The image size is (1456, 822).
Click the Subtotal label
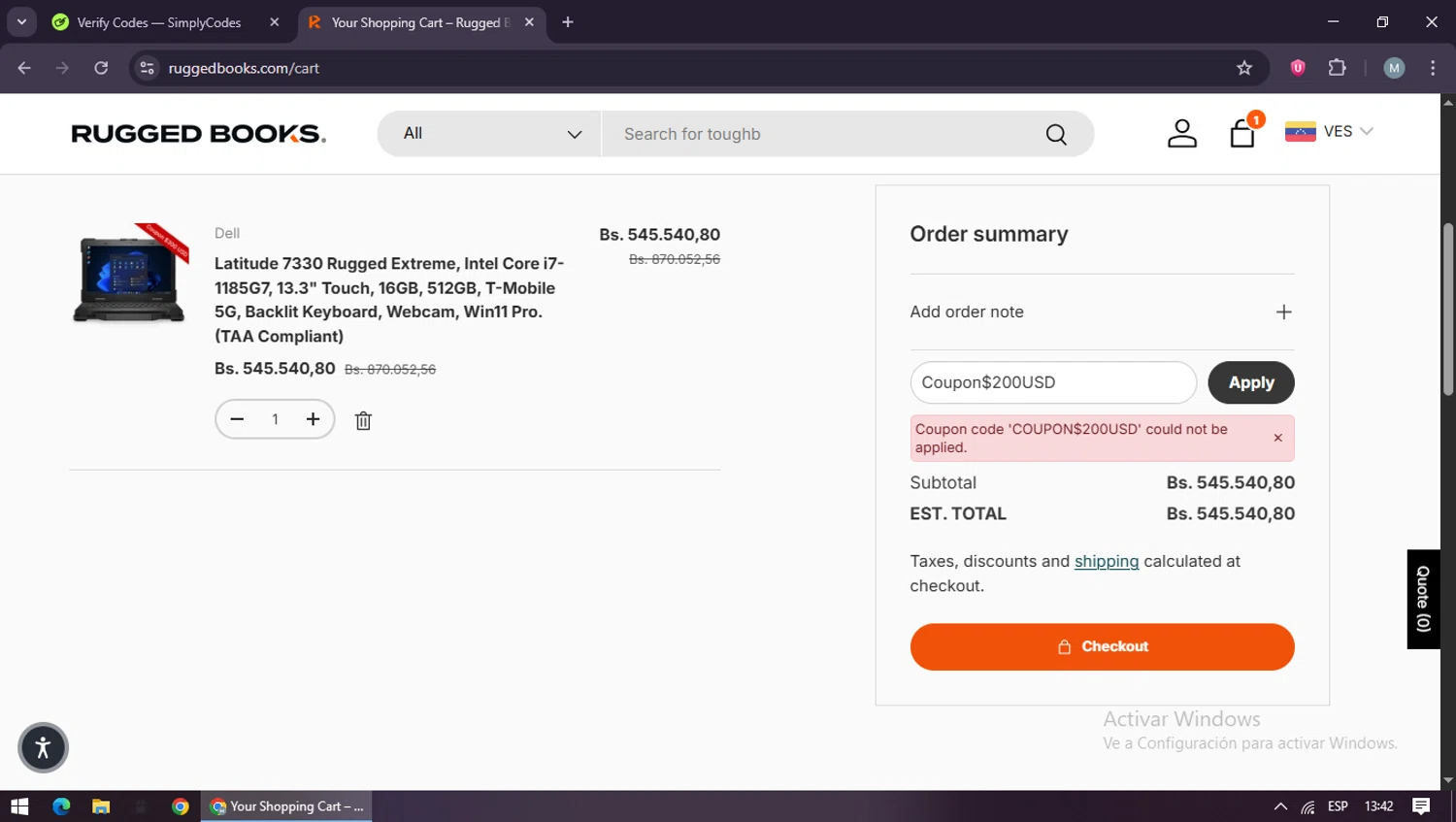point(943,482)
